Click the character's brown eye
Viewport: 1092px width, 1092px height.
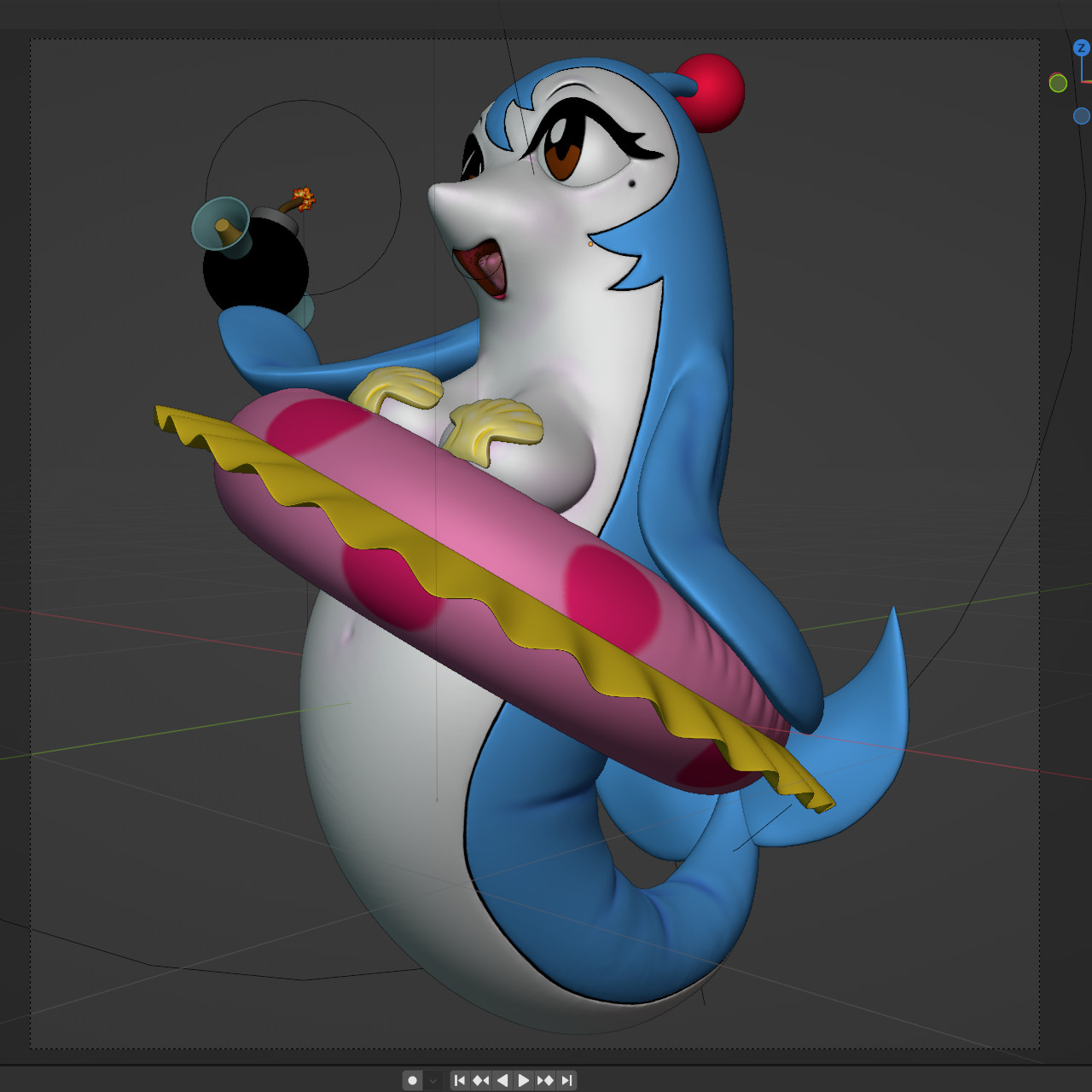pyautogui.click(x=561, y=155)
